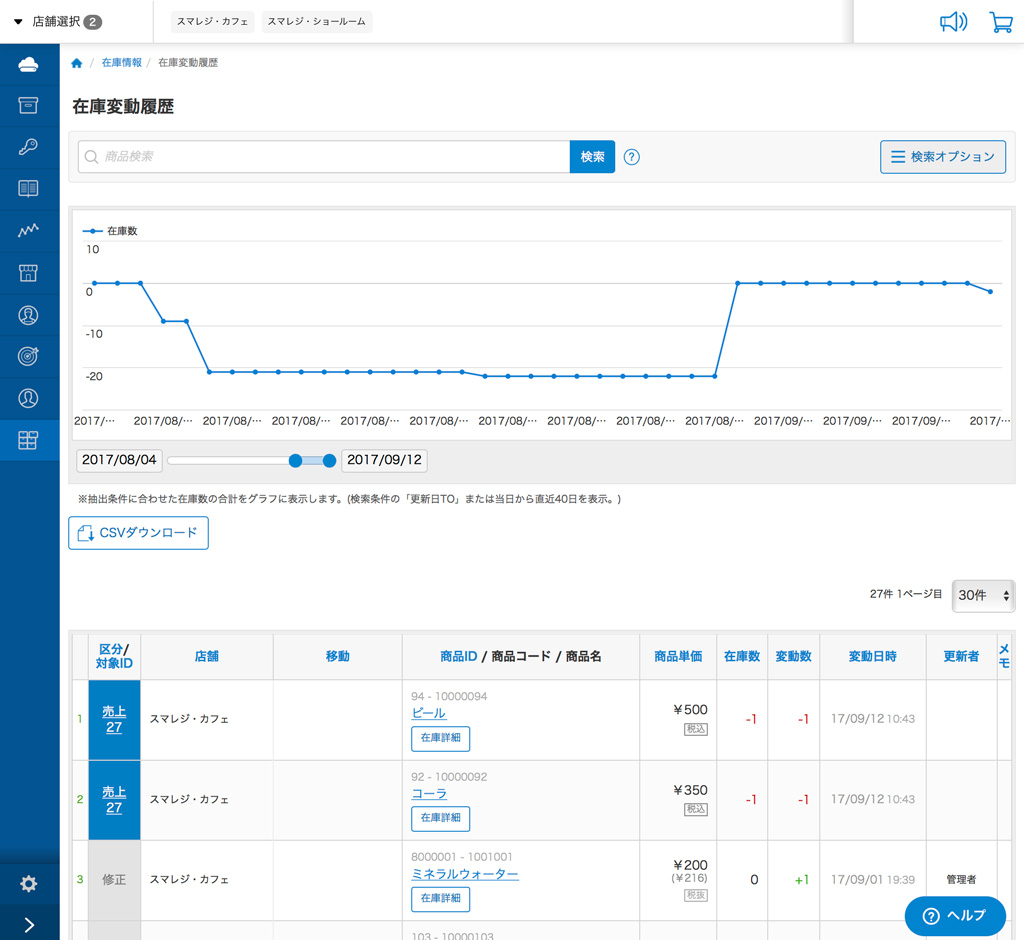Click the 17/09/01 19:39 timestamp
The width and height of the screenshot is (1024, 940).
[872, 880]
